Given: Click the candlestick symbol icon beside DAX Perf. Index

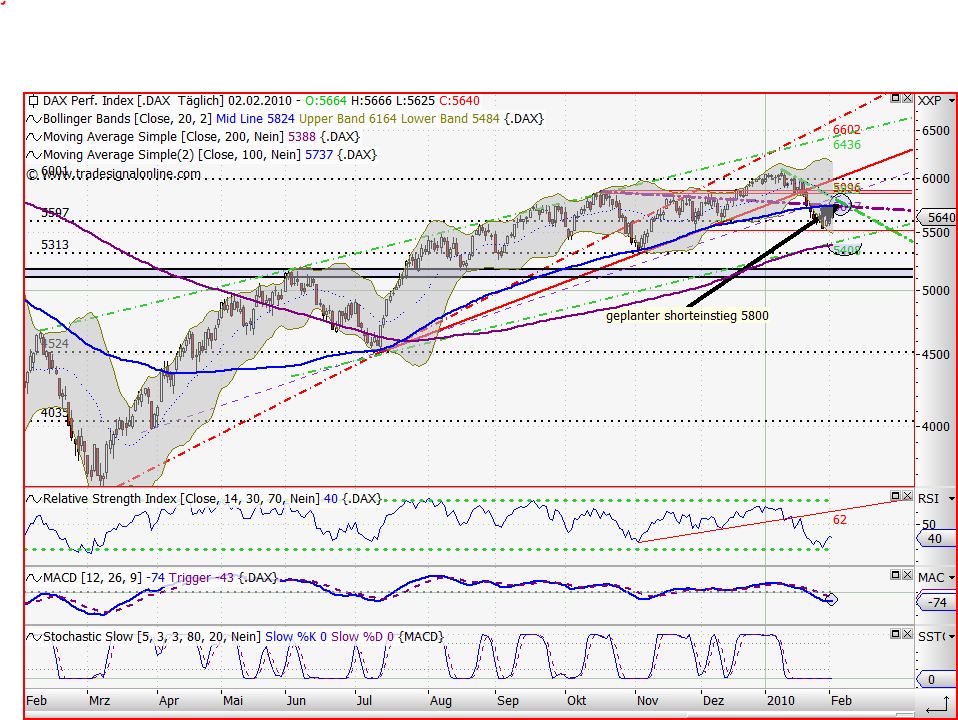Looking at the screenshot, I should point(32,99).
